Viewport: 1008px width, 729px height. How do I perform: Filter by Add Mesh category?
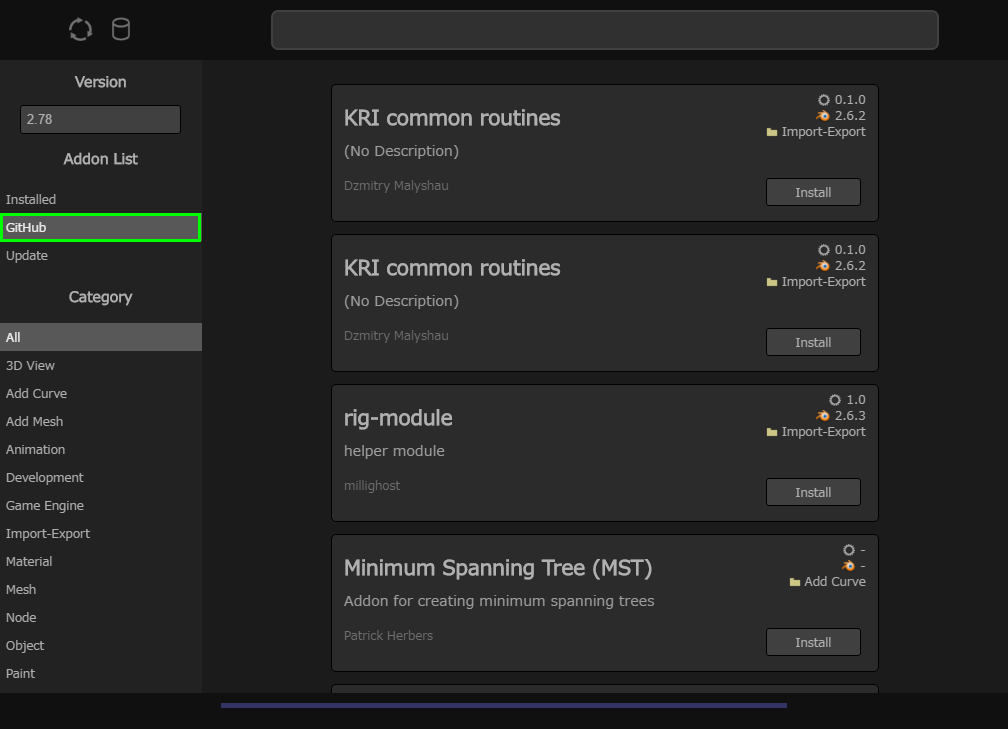tap(101, 421)
